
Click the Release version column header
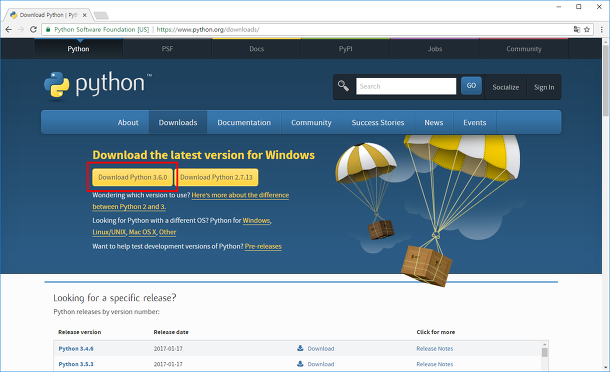[79, 332]
